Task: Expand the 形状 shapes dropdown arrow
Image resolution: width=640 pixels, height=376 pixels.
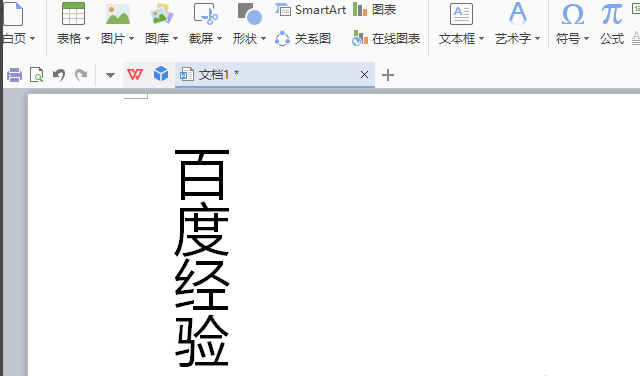Action: 264,39
